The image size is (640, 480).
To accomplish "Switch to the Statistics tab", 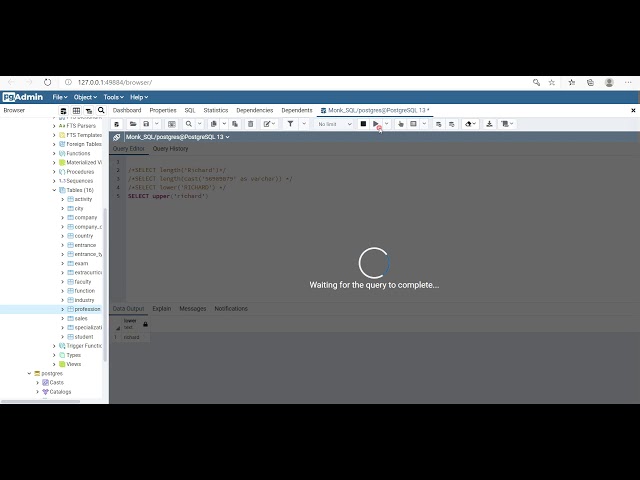I will [x=216, y=110].
